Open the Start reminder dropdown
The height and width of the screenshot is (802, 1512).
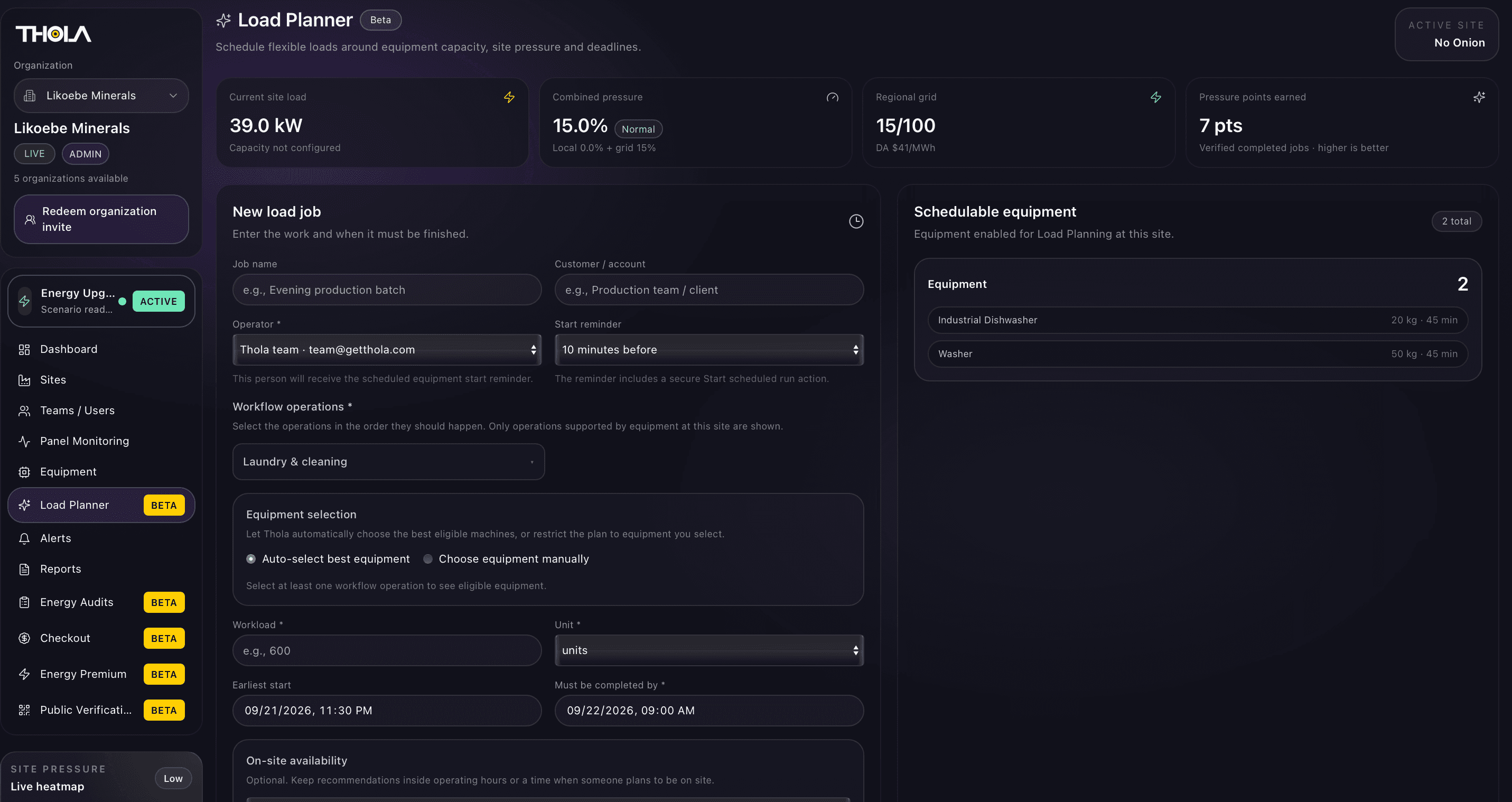pos(709,350)
